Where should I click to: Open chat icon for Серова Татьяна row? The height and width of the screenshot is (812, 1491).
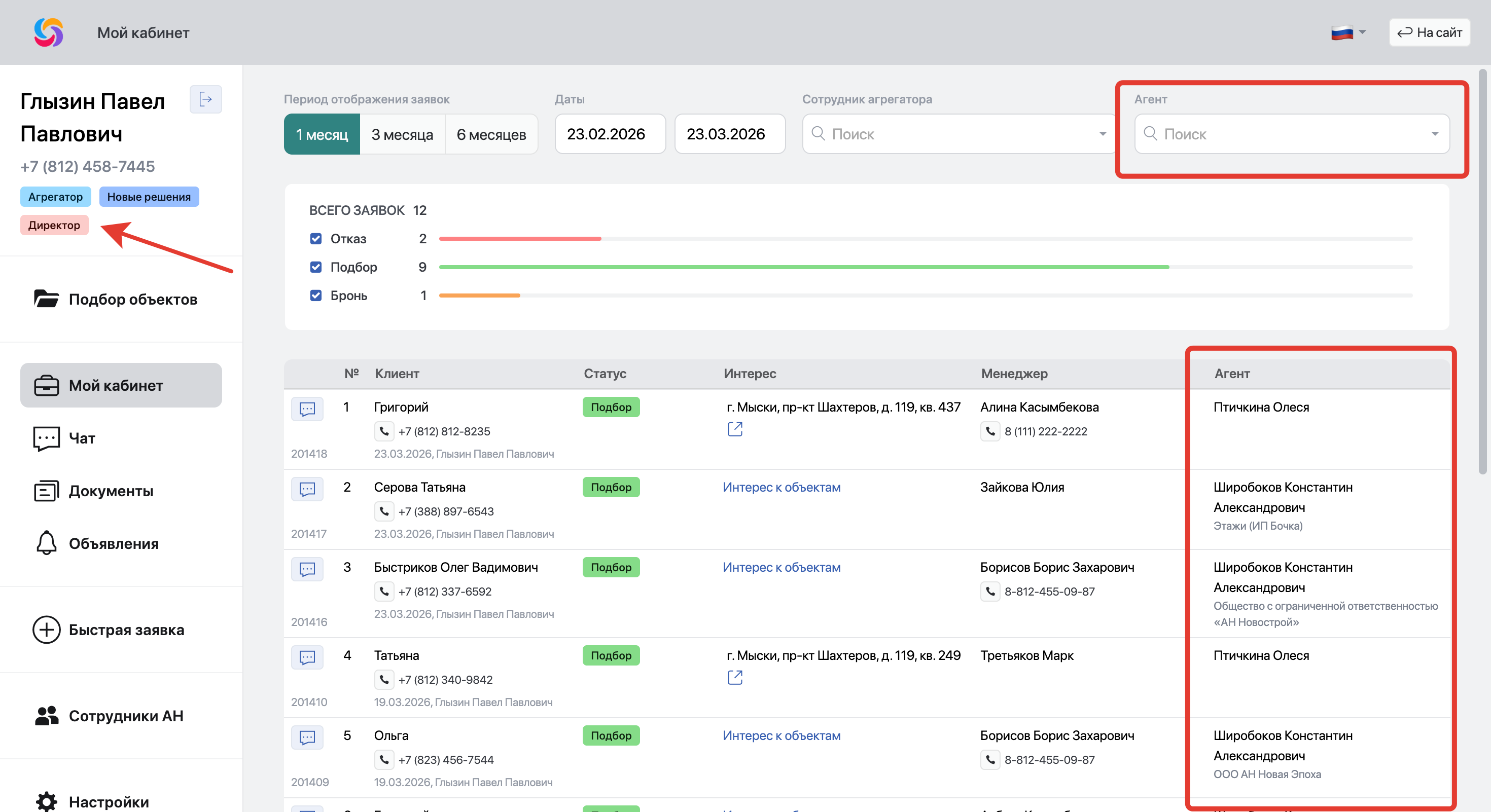pyautogui.click(x=307, y=489)
